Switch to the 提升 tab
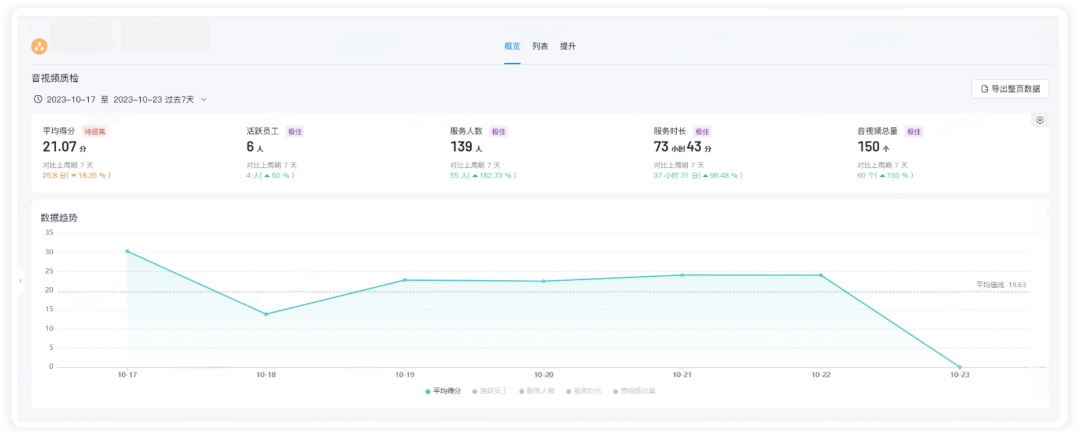The image size is (1080, 436). coord(568,46)
